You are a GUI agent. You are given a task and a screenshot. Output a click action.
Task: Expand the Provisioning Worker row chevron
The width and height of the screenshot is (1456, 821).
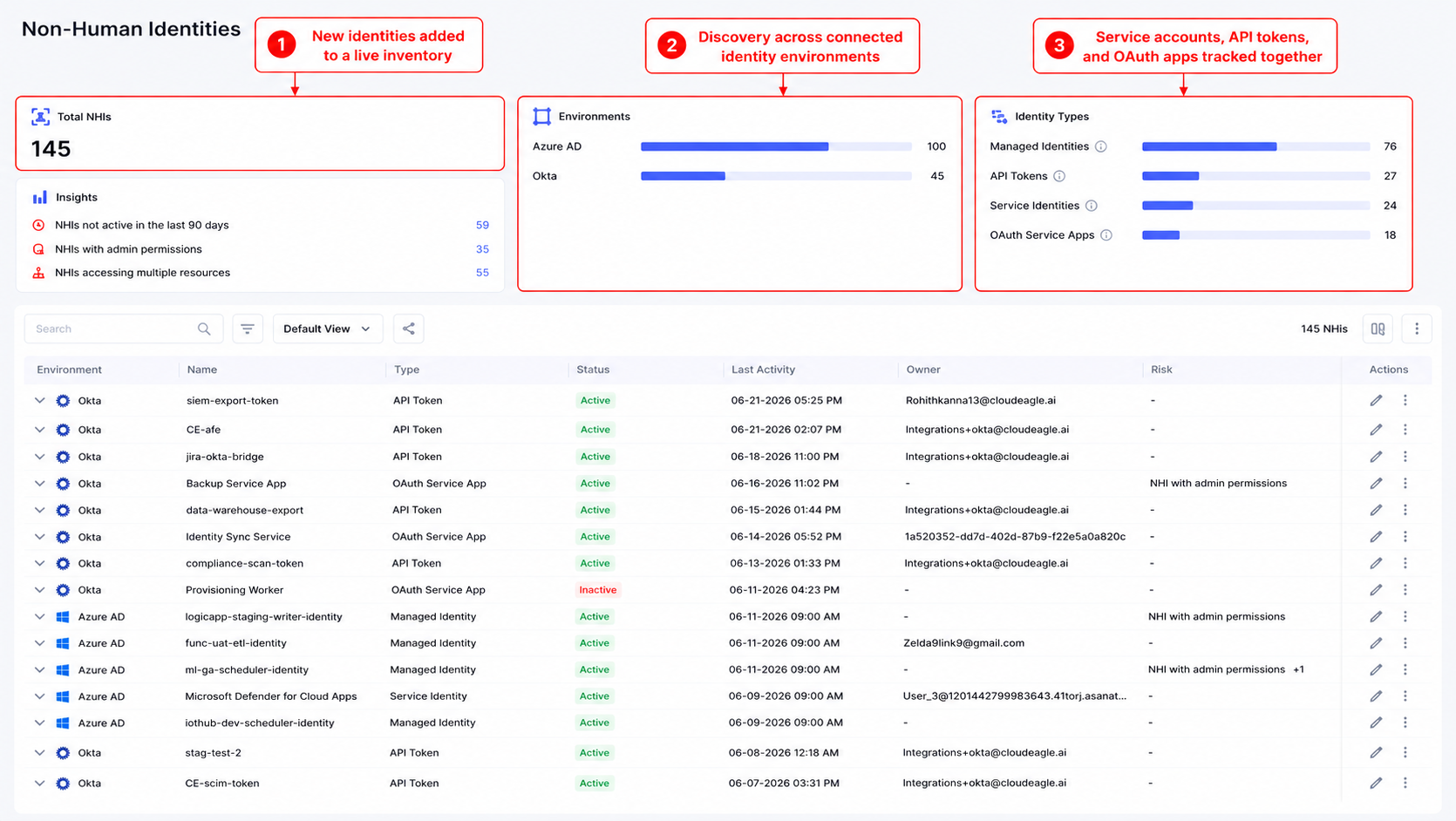pos(39,590)
